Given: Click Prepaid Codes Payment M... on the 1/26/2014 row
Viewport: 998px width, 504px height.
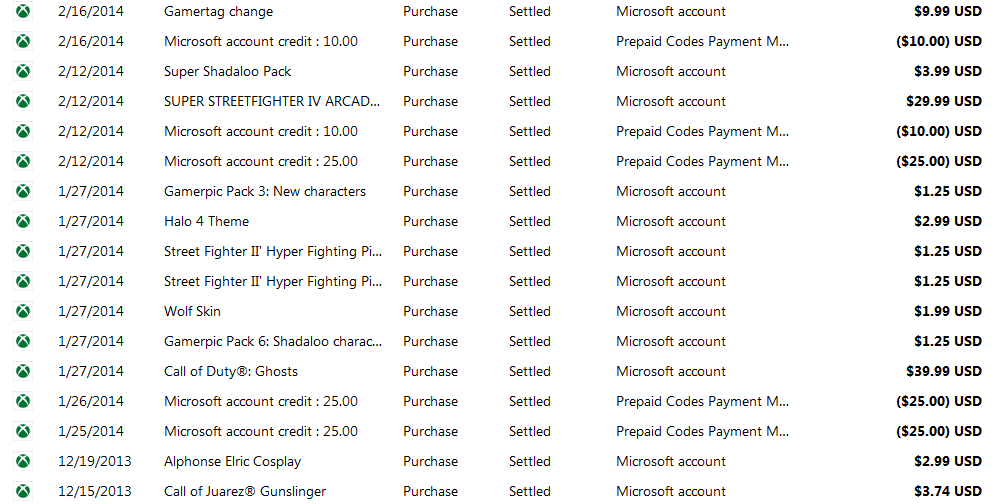Looking at the screenshot, I should (703, 402).
